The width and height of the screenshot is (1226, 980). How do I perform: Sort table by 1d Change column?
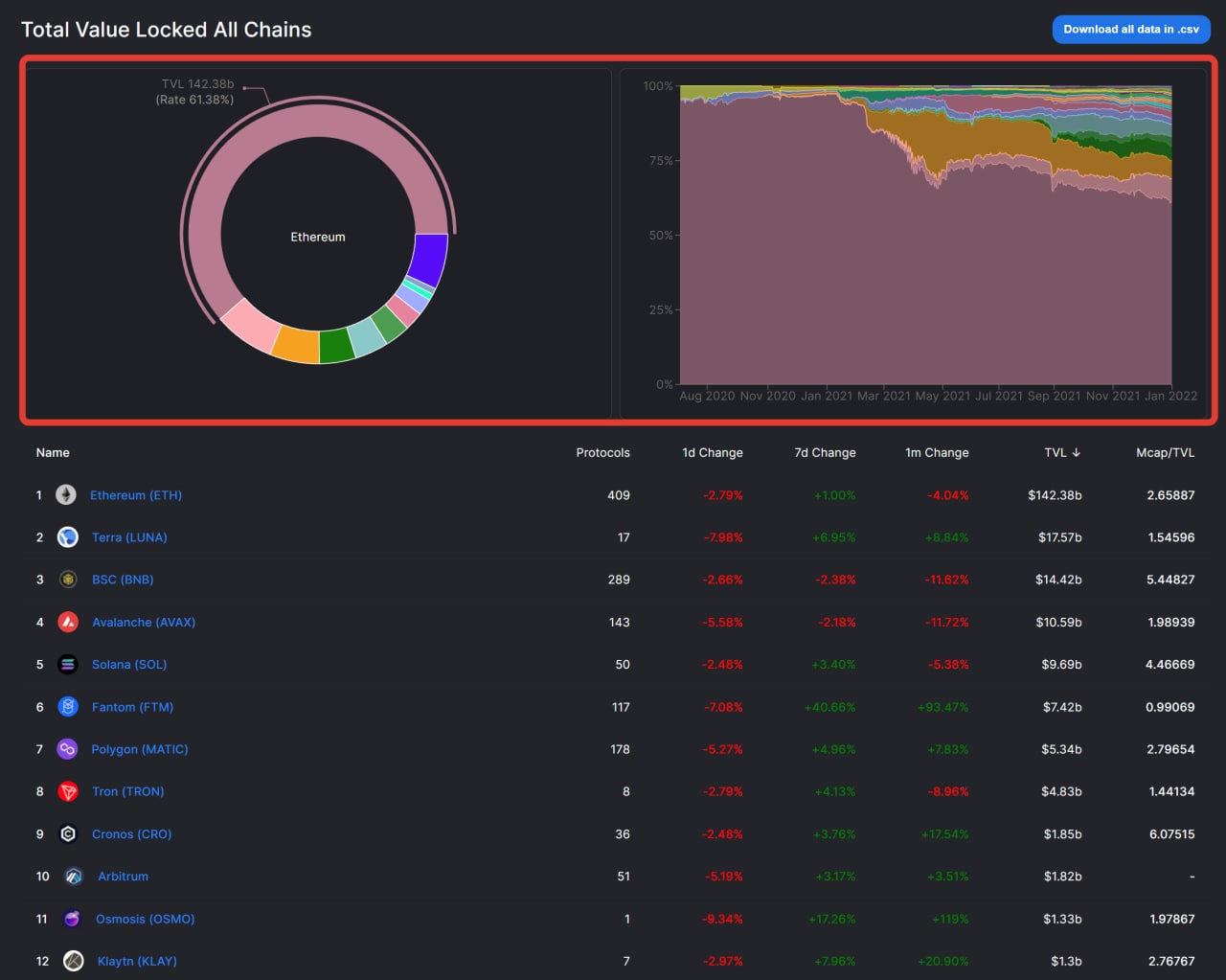pyautogui.click(x=713, y=452)
